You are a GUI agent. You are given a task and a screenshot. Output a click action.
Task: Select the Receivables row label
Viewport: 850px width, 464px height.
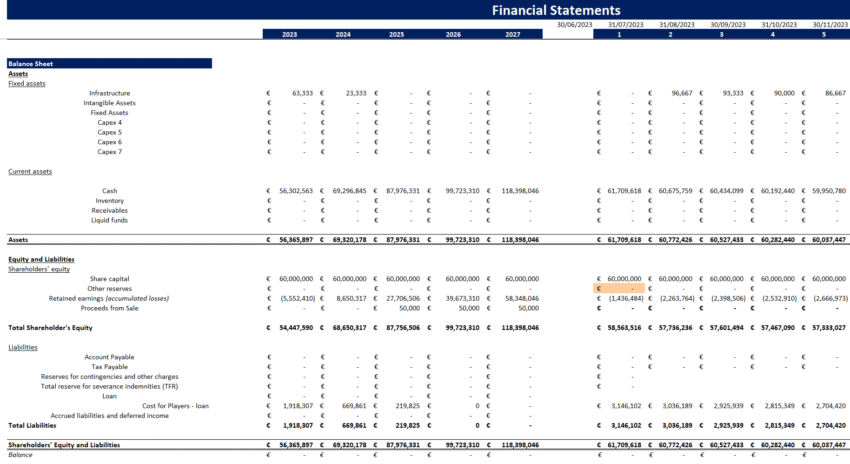tap(110, 210)
